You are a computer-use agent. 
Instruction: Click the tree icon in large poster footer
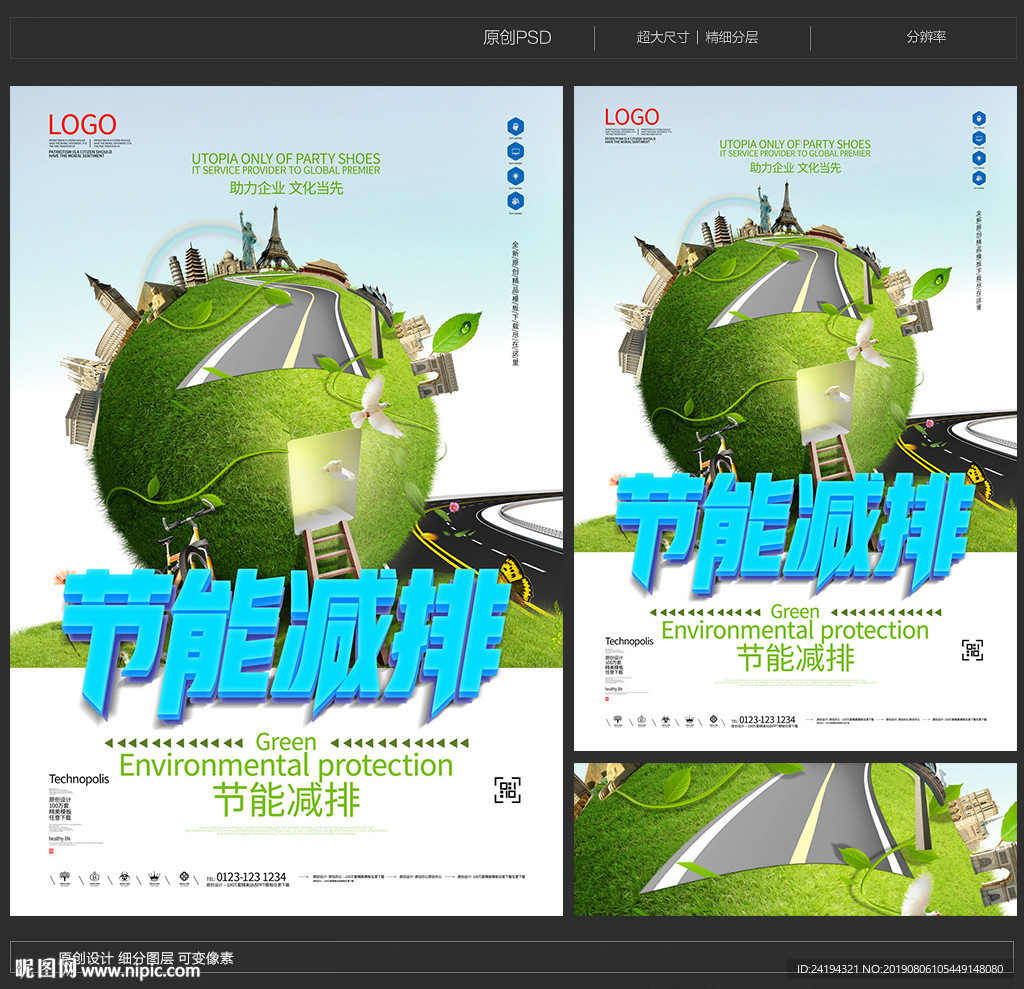point(64,877)
